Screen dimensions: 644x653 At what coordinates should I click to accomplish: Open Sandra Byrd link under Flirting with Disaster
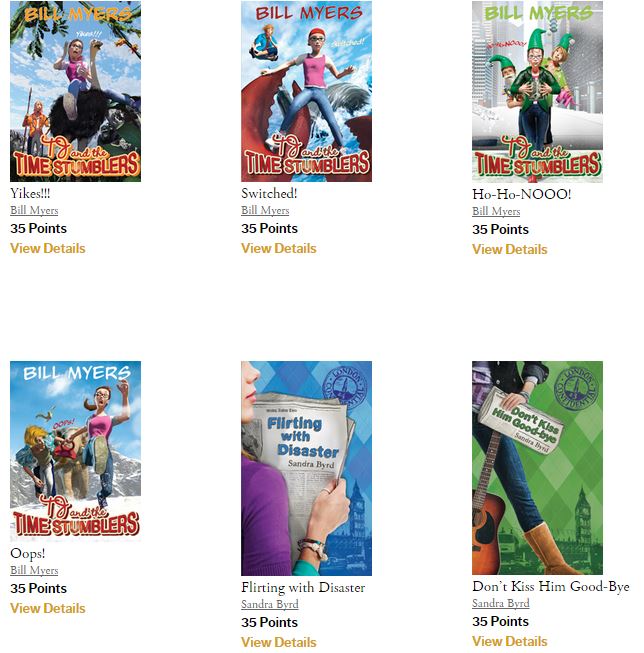(x=270, y=604)
